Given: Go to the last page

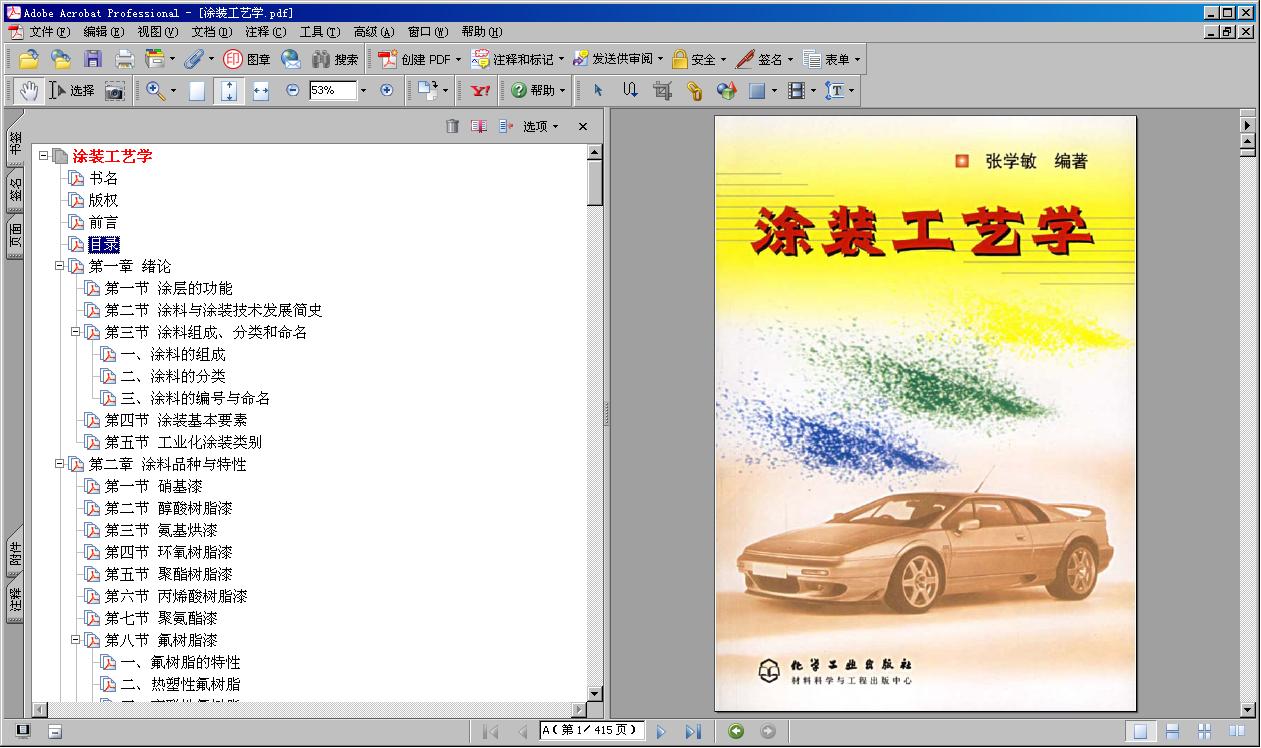Looking at the screenshot, I should [x=693, y=732].
